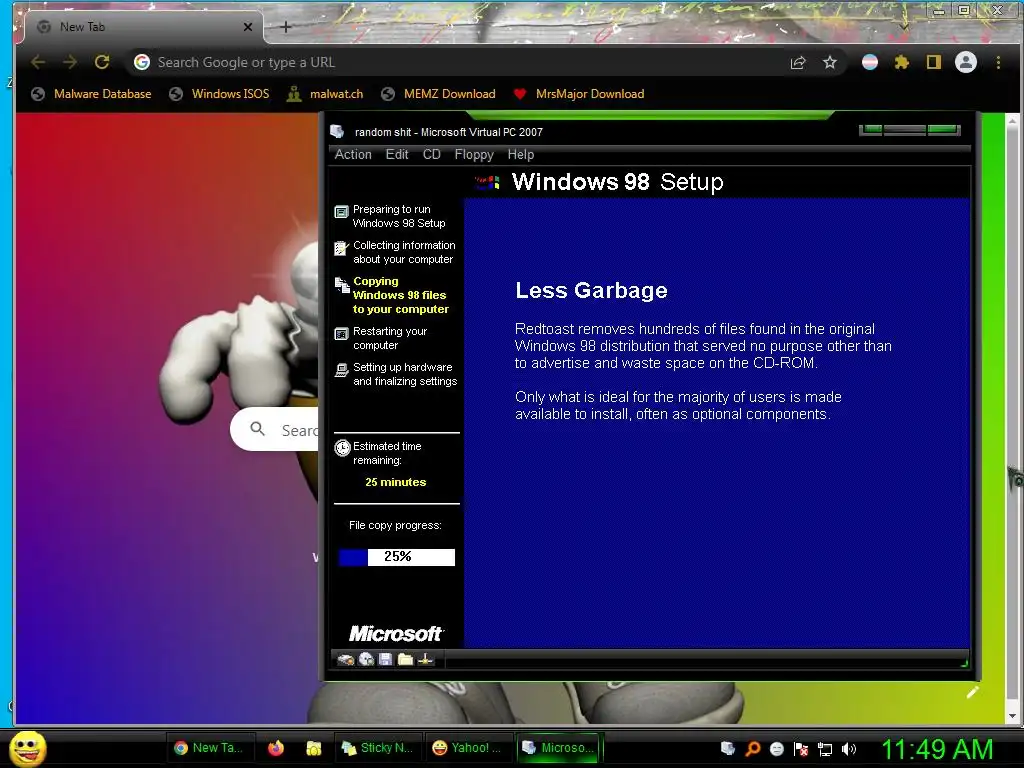Open the Chrome Extensions puzzle icon
1024x768 pixels.
pyautogui.click(x=902, y=62)
